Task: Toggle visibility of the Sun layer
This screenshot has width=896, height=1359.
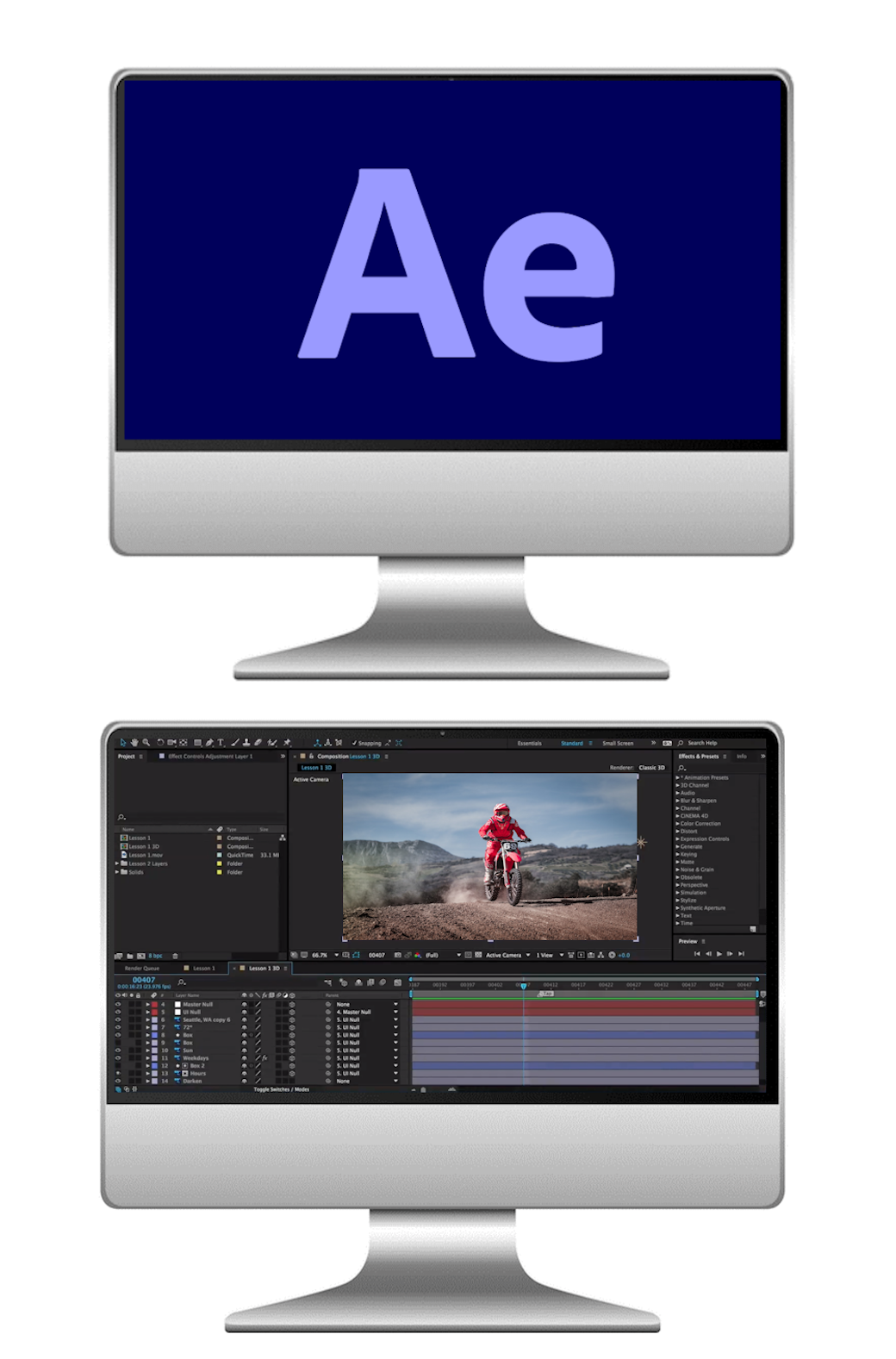Action: coord(118,1050)
